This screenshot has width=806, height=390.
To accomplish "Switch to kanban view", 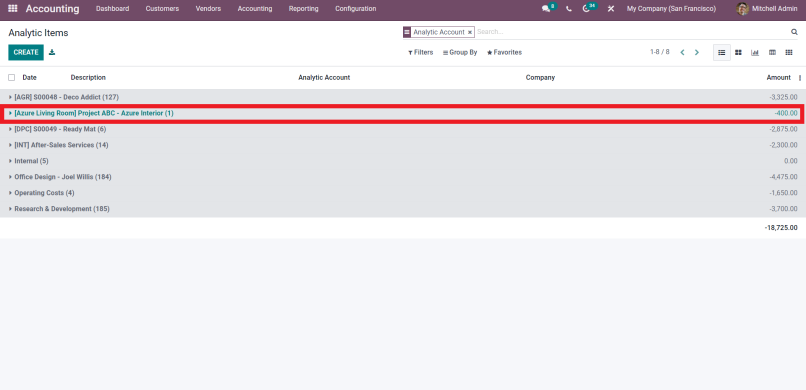I will point(738,52).
